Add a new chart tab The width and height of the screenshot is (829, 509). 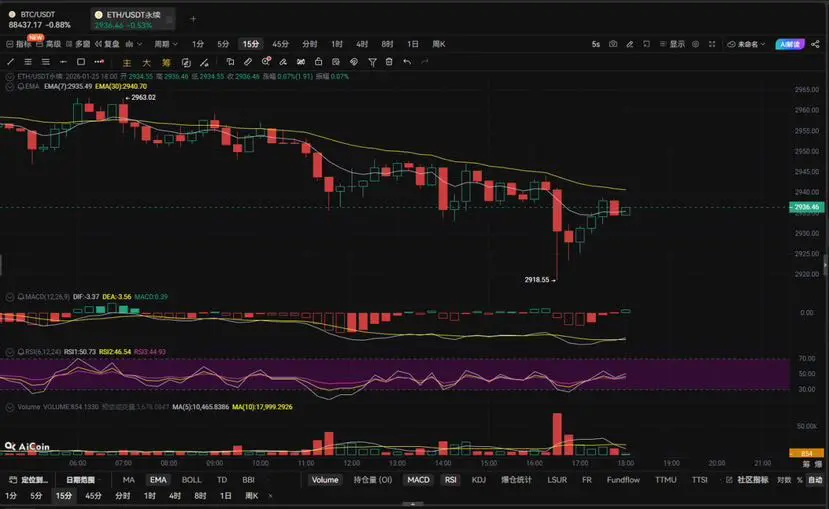(193, 19)
